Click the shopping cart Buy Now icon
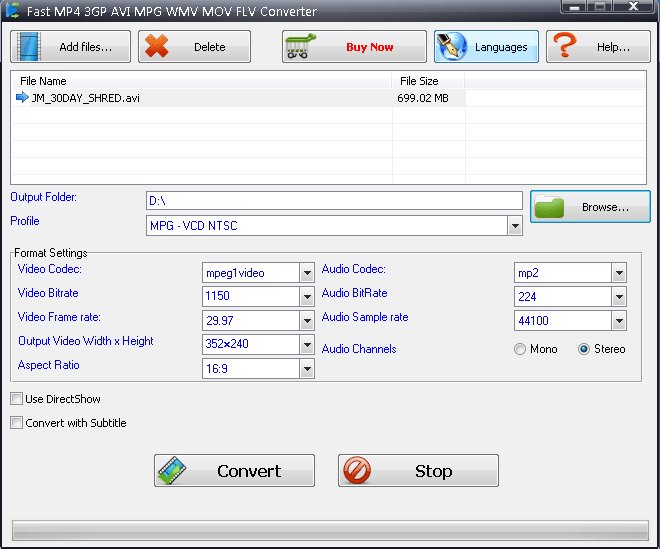This screenshot has width=660, height=549. click(x=300, y=46)
